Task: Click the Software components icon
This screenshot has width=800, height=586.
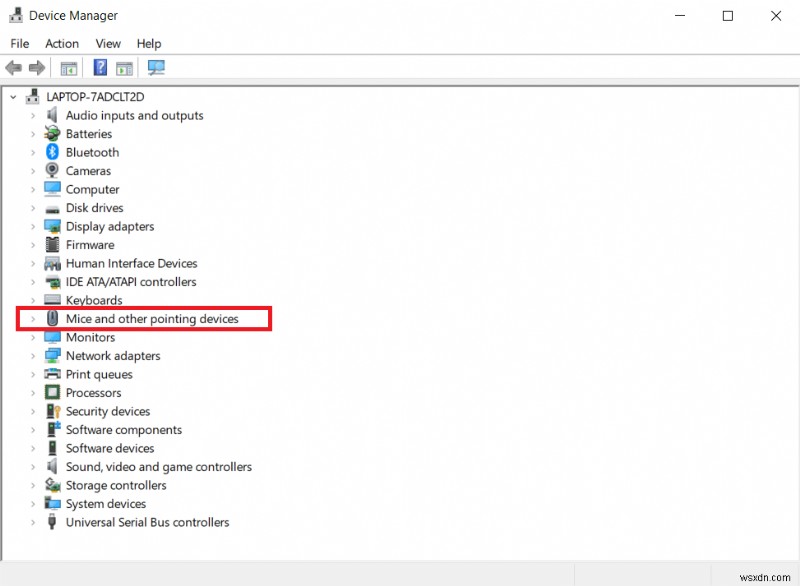Action: click(53, 429)
